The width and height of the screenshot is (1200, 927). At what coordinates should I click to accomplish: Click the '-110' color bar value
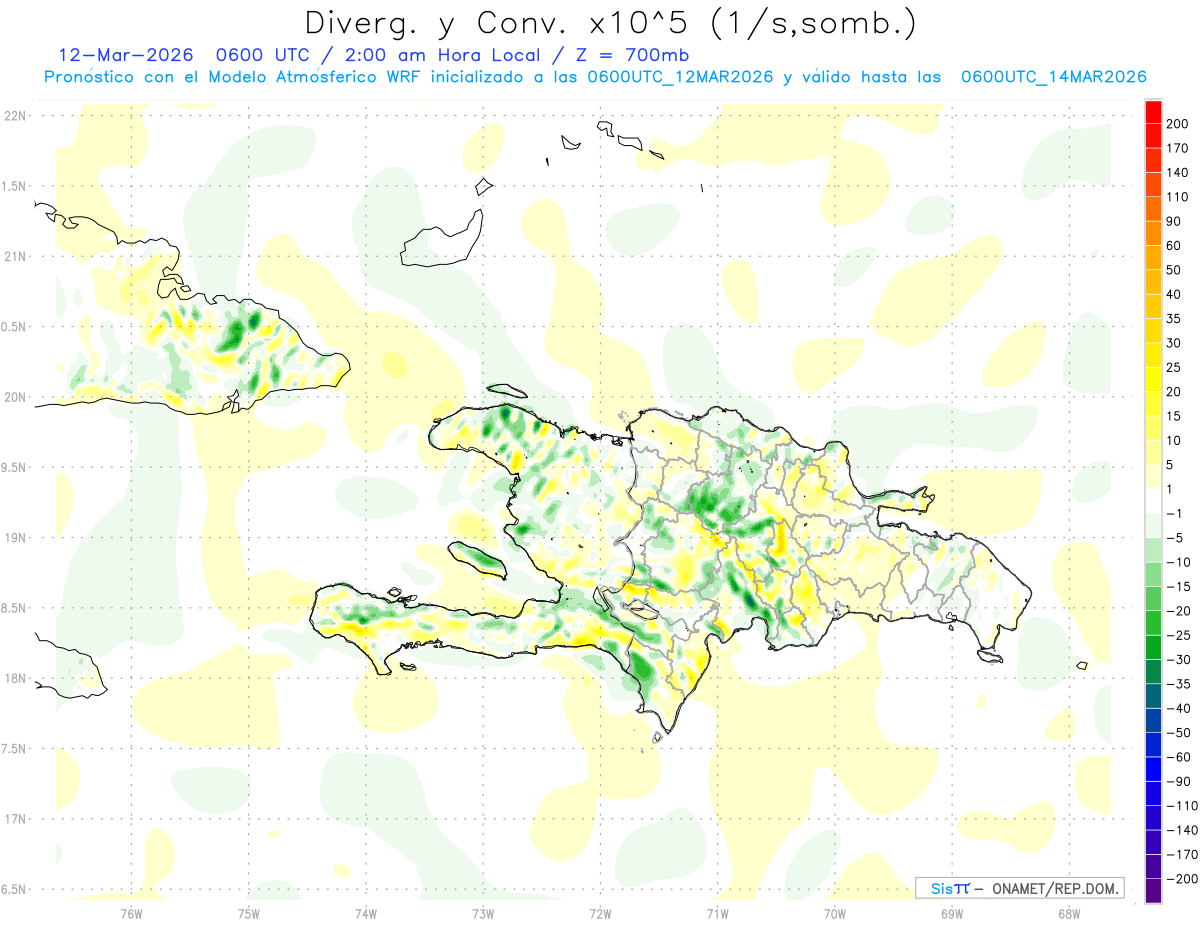(1181, 806)
